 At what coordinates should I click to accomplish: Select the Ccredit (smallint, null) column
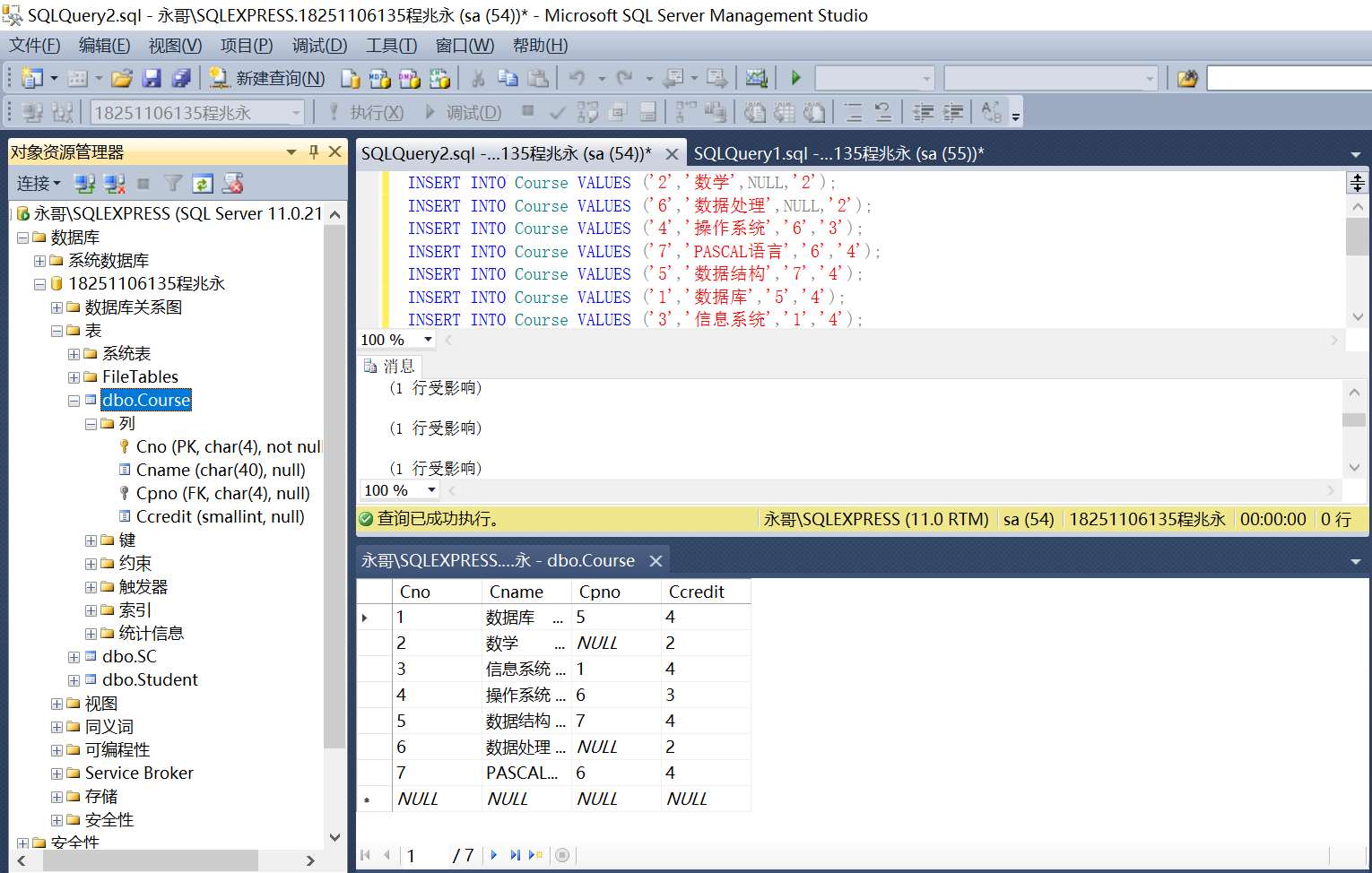[220, 516]
